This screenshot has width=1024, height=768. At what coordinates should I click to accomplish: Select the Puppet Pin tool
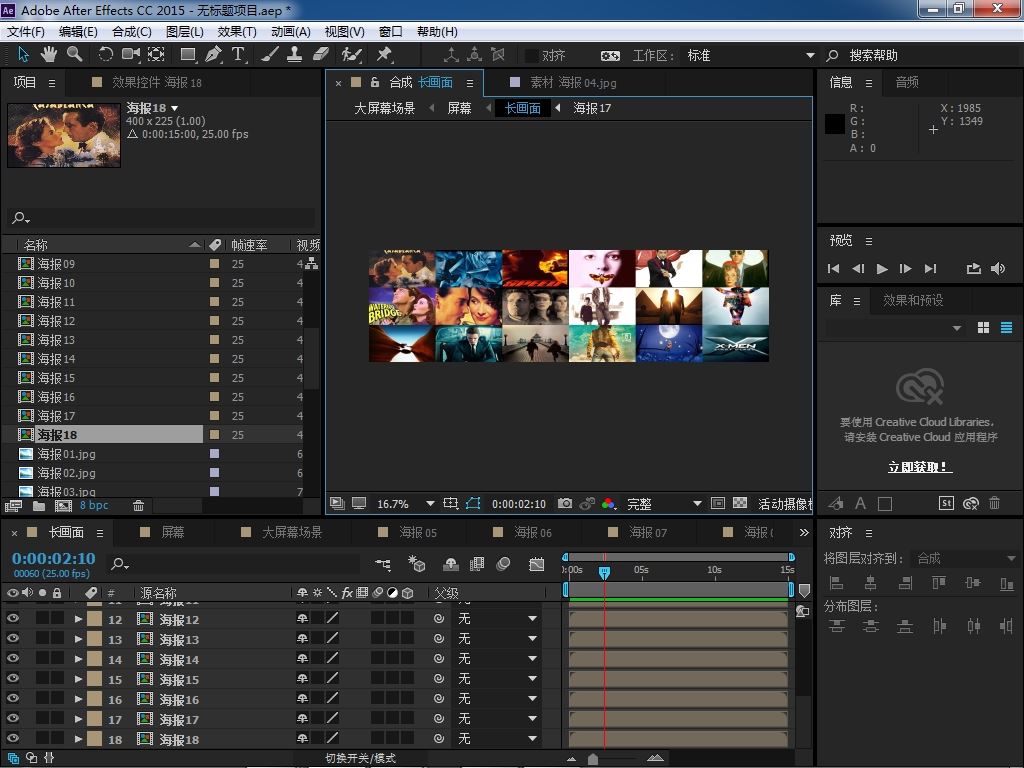384,55
